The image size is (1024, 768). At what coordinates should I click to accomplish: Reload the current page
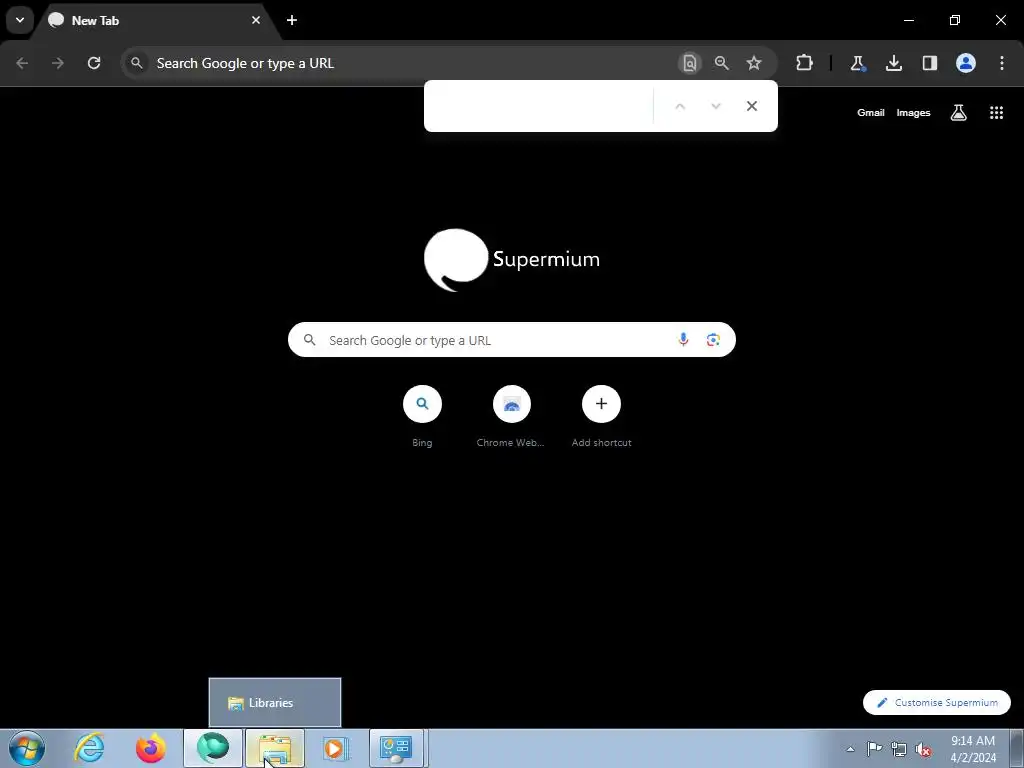coord(94,63)
